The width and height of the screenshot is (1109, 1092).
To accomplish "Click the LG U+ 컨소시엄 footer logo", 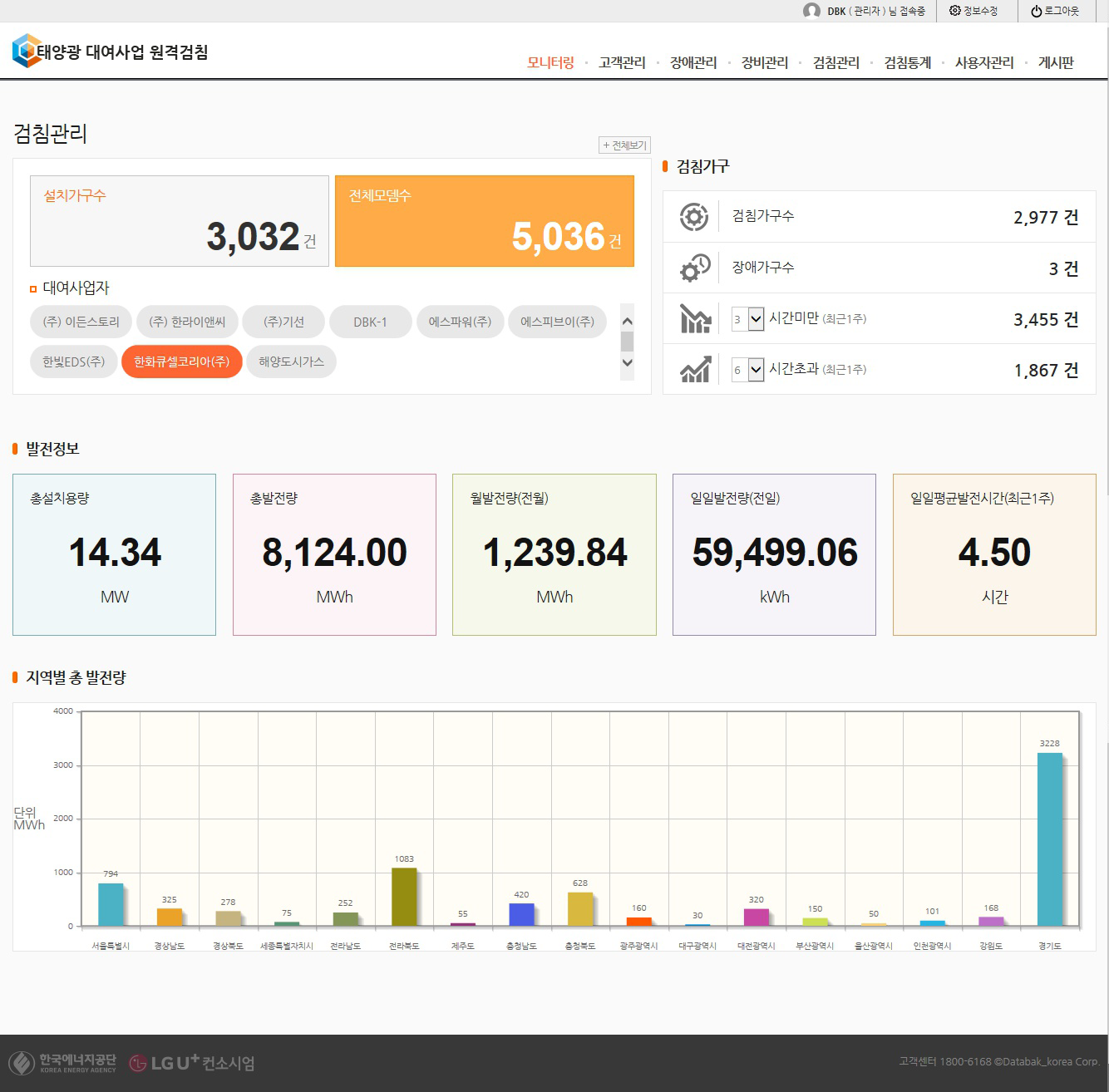I will tap(192, 1063).
